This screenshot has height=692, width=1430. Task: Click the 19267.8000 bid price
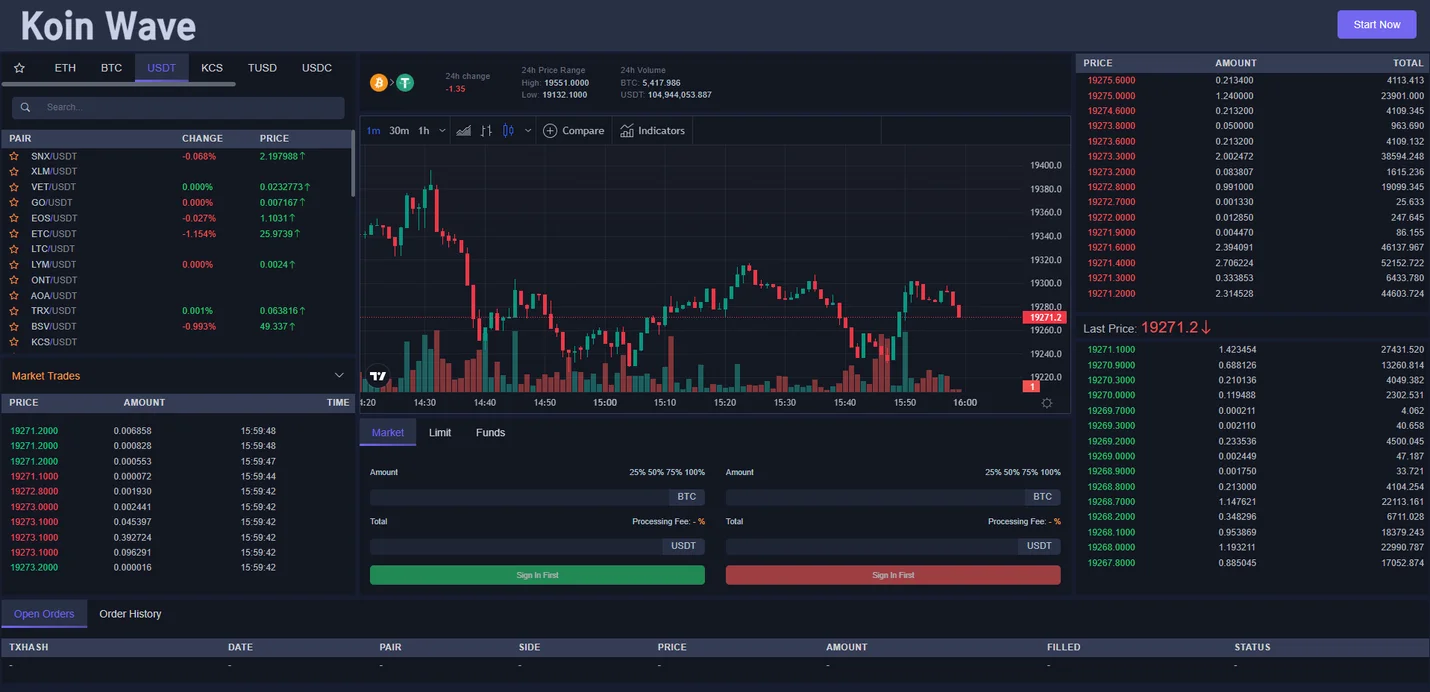coord(1111,563)
